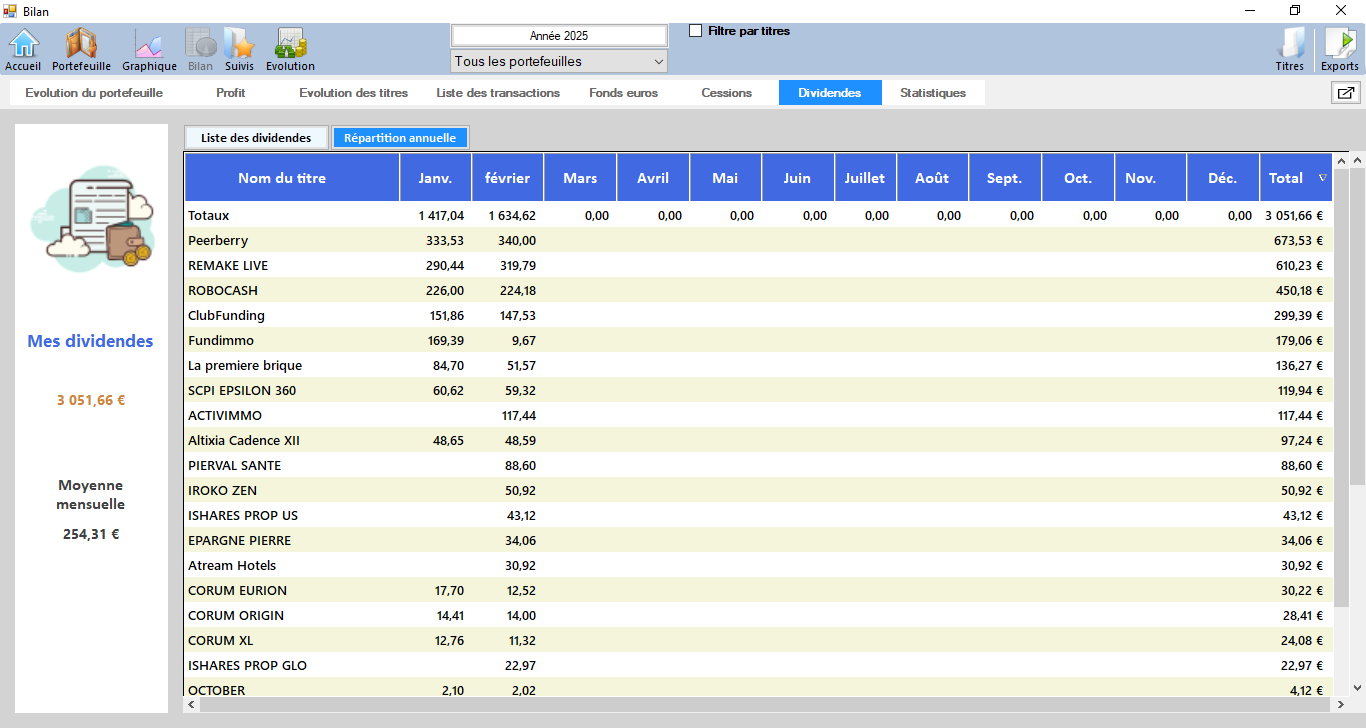
Task: Select the SCPI EPSILON 360 row
Action: 758,390
